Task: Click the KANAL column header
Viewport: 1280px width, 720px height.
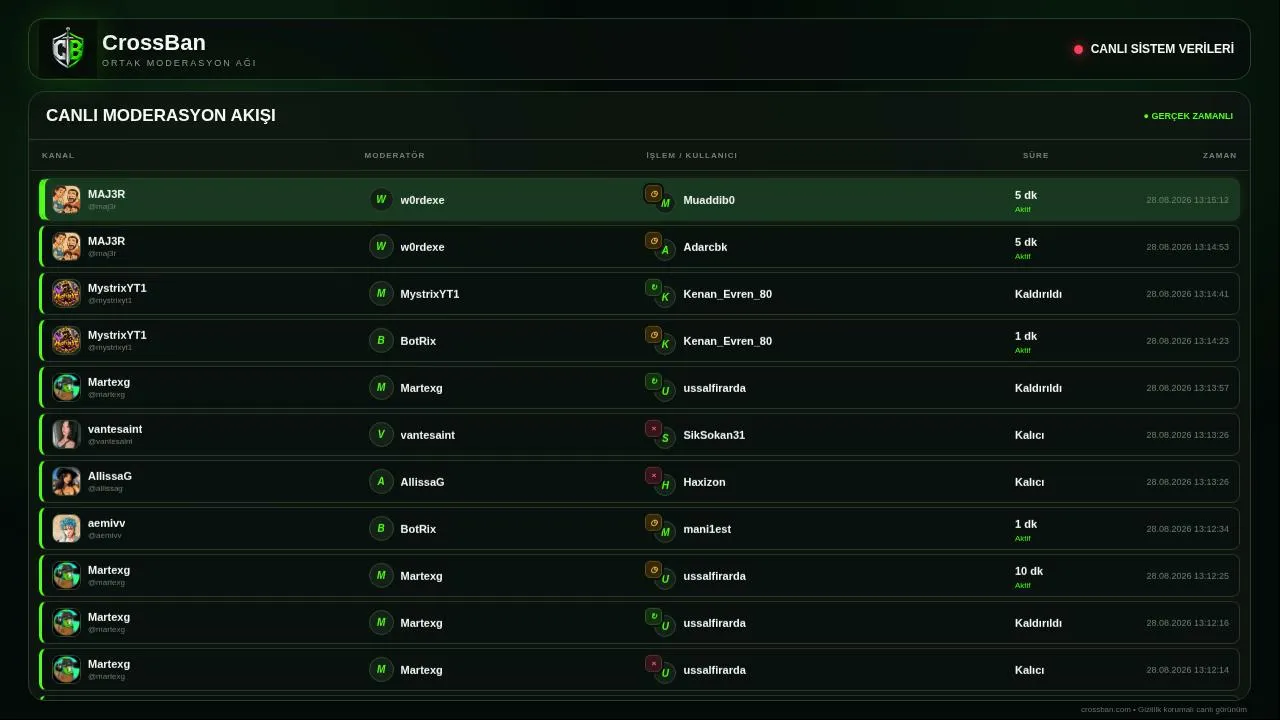Action: click(x=58, y=156)
